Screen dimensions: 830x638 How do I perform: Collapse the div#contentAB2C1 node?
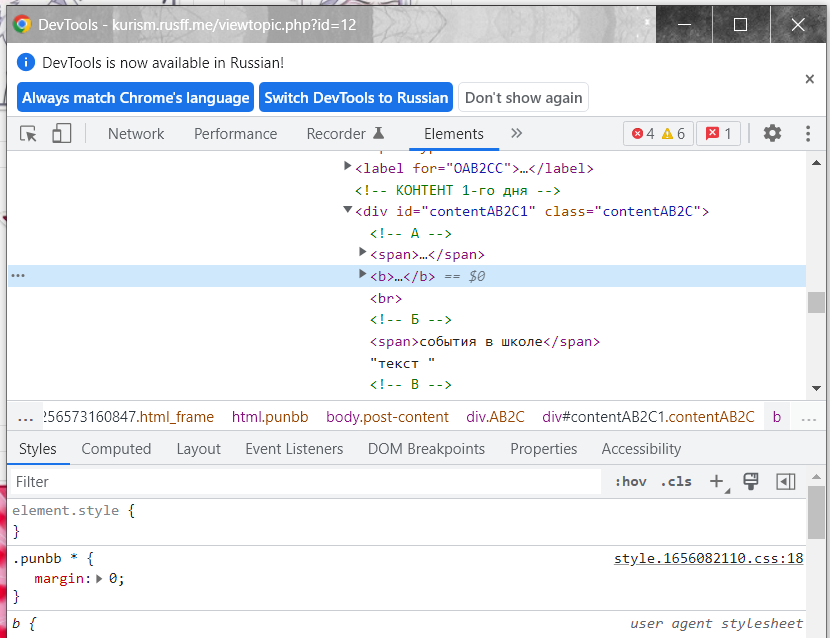pyautogui.click(x=348, y=211)
